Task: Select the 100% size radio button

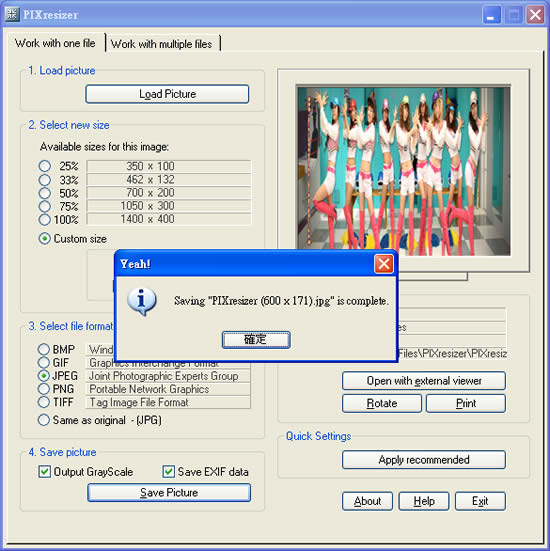Action: pyautogui.click(x=45, y=219)
